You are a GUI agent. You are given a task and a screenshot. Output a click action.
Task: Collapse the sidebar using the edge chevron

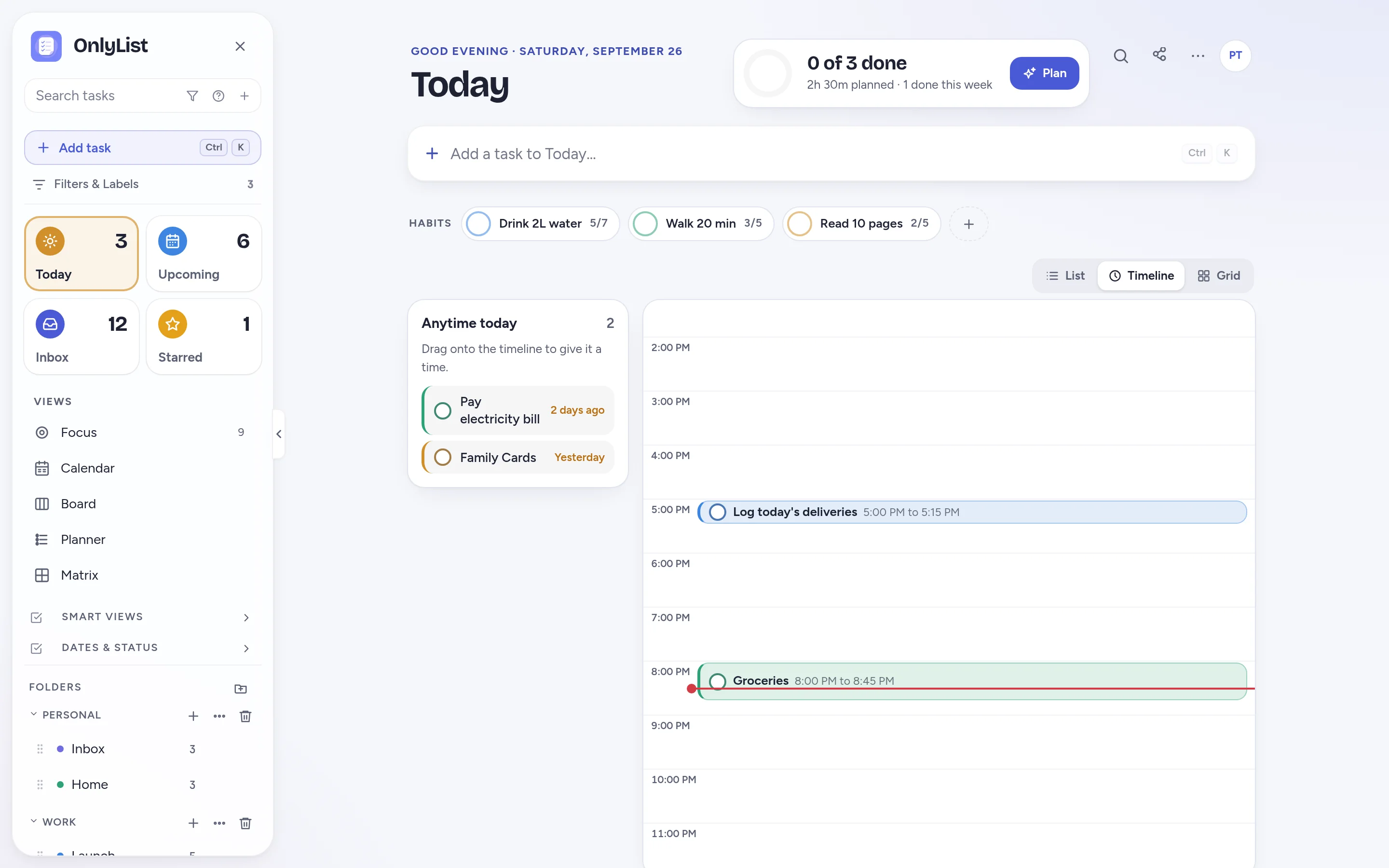[x=279, y=434]
